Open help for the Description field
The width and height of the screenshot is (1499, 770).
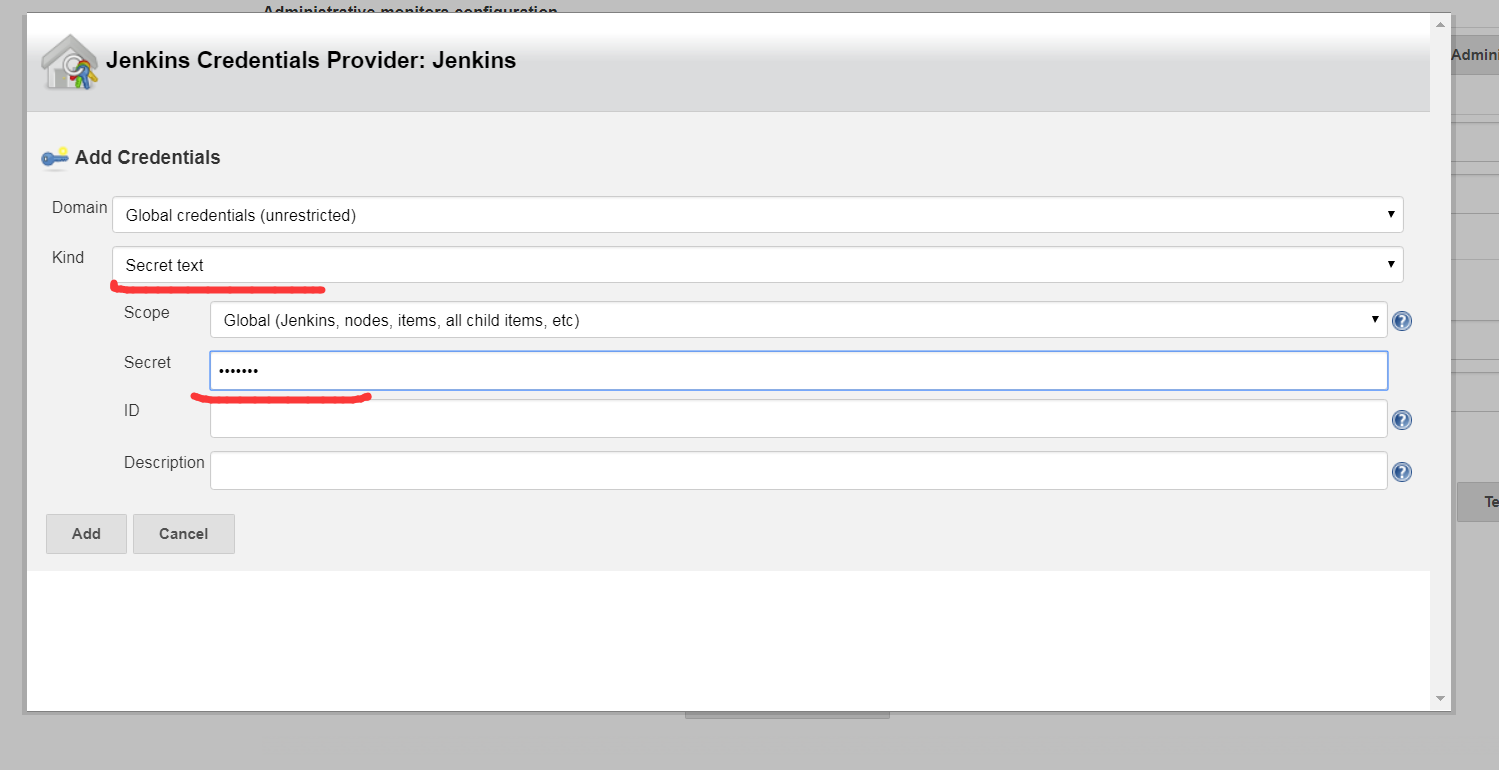(1402, 472)
